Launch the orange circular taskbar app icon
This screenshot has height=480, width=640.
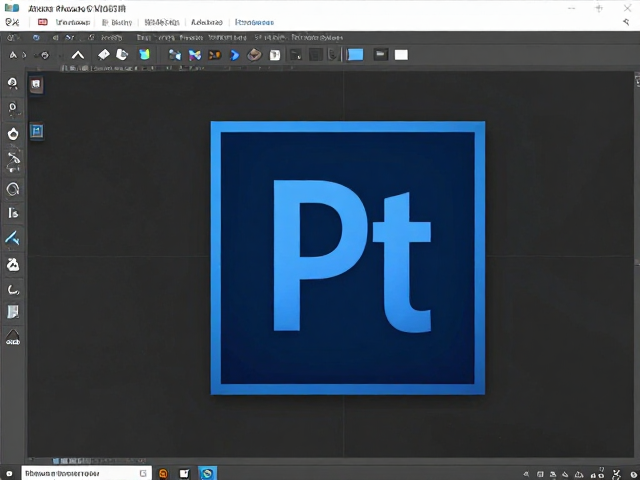[x=163, y=473]
